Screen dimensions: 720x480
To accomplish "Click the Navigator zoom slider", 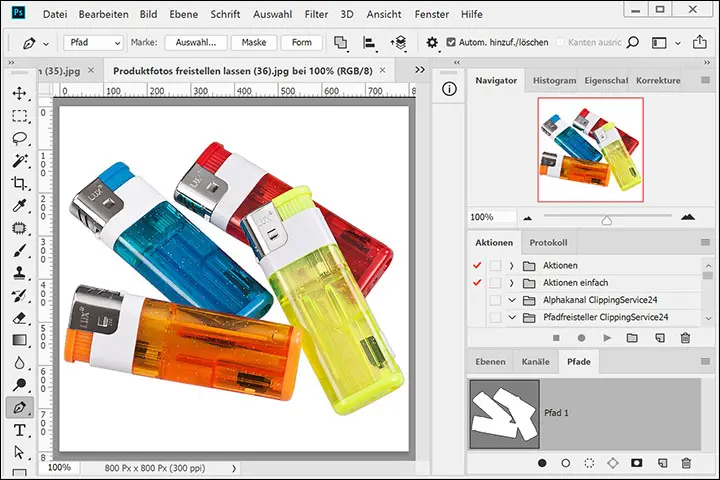I will click(606, 217).
